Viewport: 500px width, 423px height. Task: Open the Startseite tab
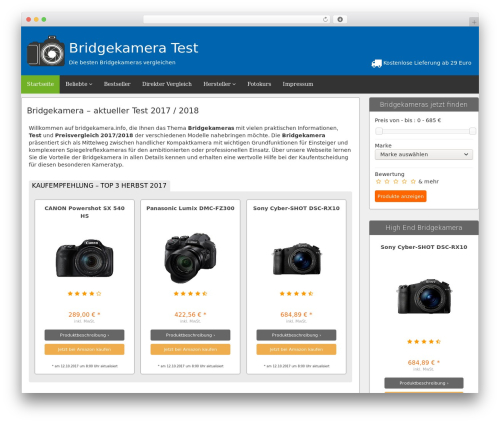click(x=40, y=84)
